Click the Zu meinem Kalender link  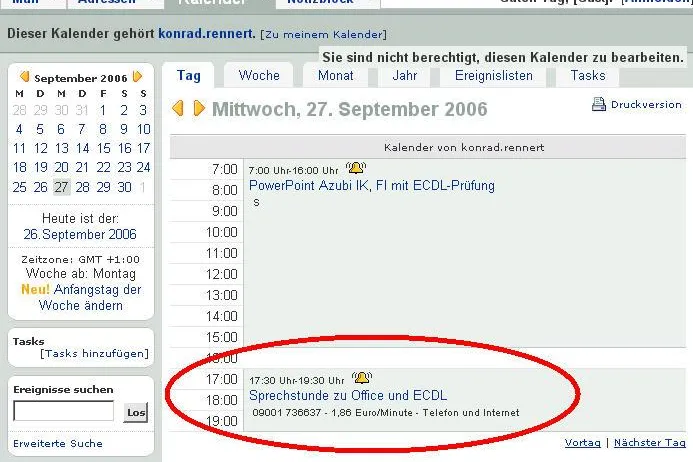coord(324,34)
